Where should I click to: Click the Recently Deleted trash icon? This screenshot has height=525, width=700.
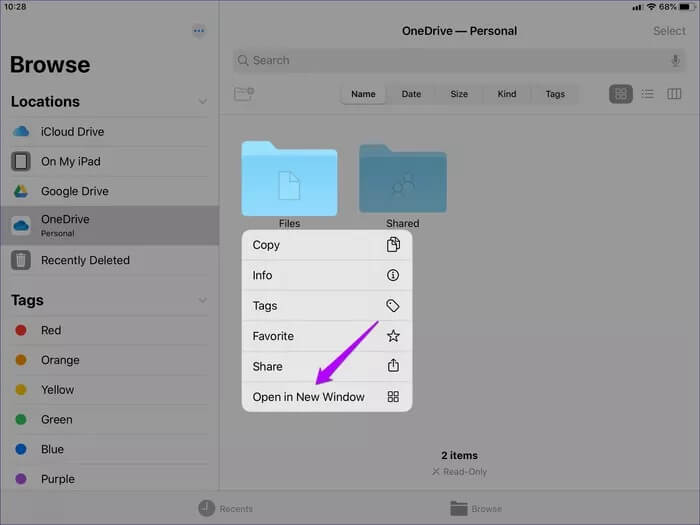pos(21,260)
